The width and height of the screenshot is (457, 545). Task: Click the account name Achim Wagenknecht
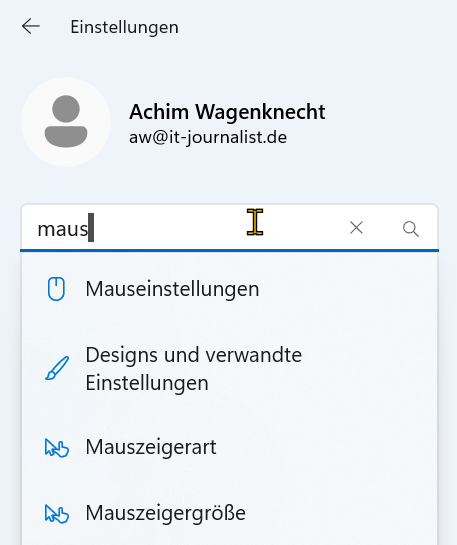tap(227, 112)
